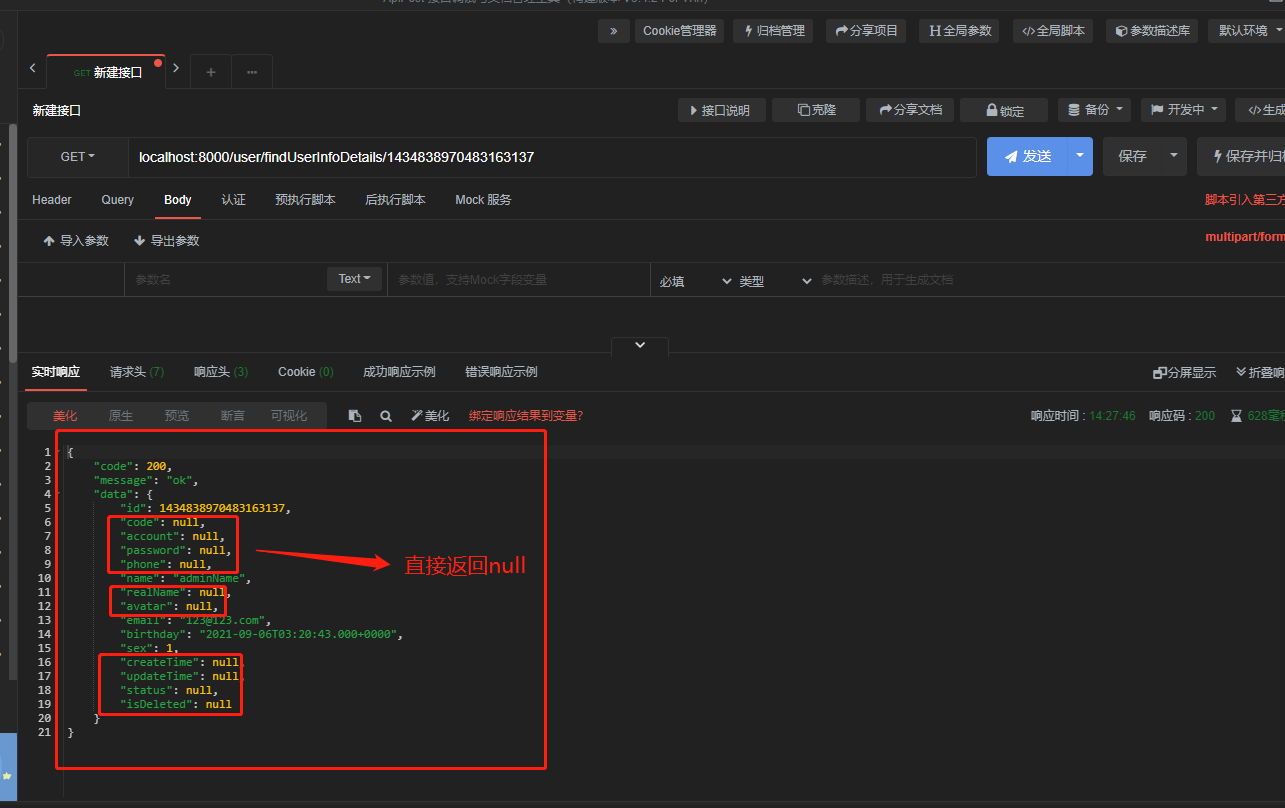Select the GET 新建接口 tab
This screenshot has width=1285, height=808.
pyautogui.click(x=107, y=72)
